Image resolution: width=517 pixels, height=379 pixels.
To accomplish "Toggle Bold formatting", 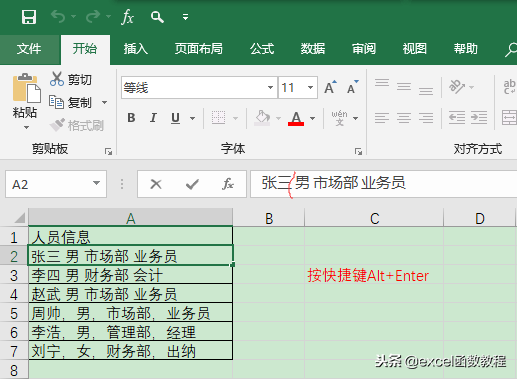I will point(131,118).
